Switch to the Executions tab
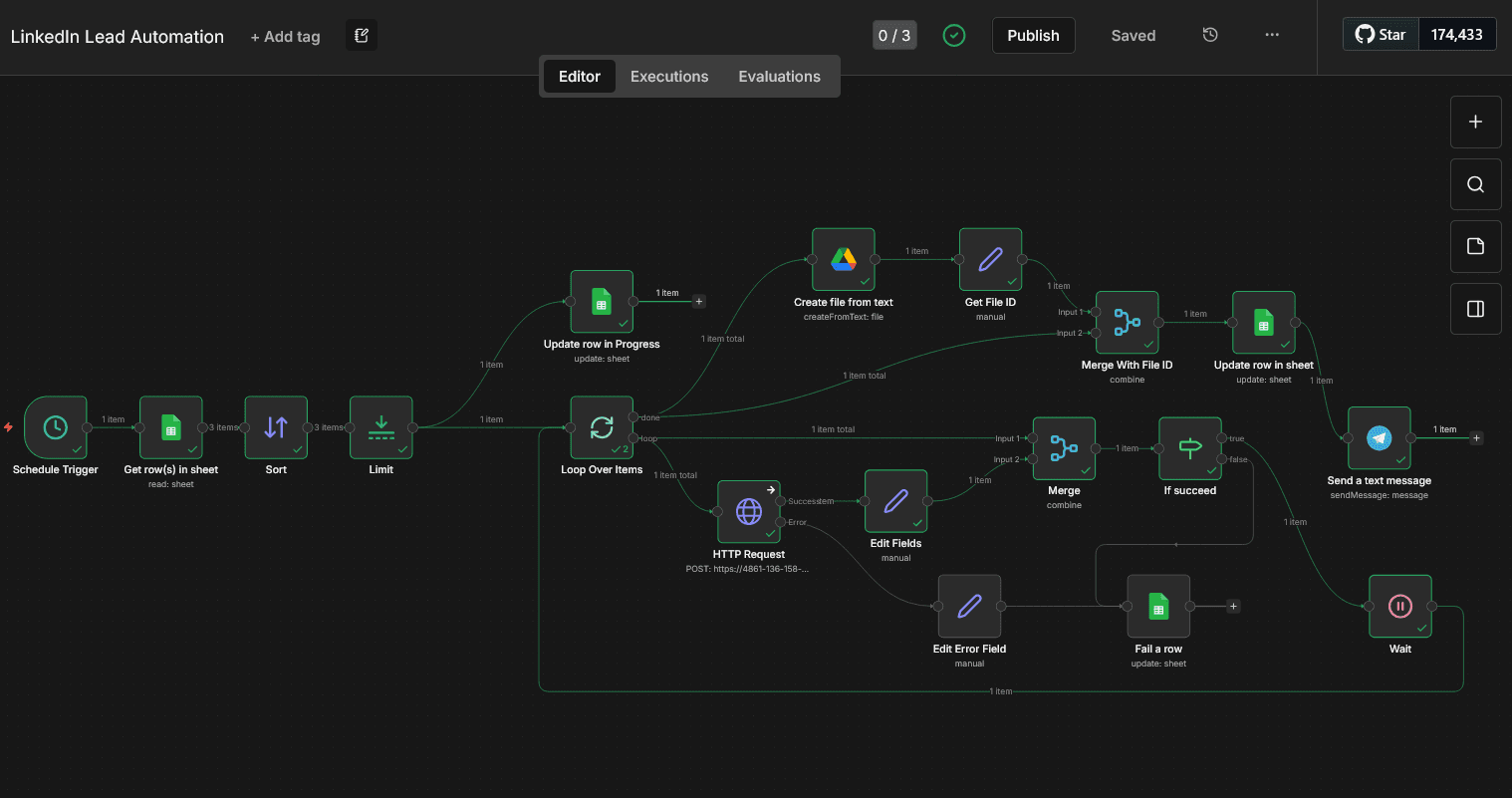Viewport: 1512px width, 798px height. (x=669, y=77)
